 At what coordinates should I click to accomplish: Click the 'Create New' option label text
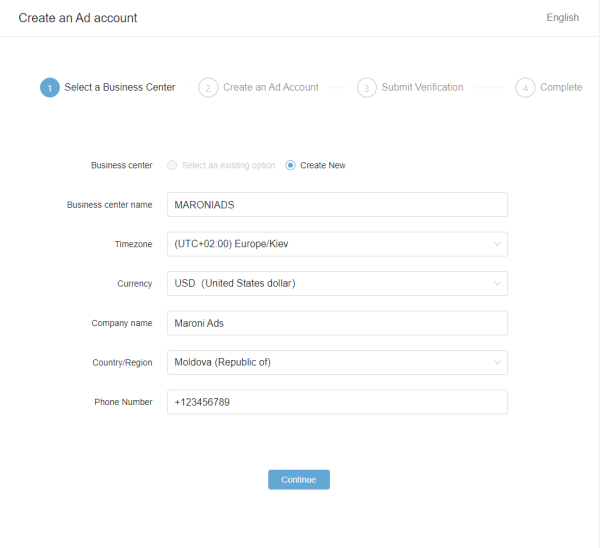tap(323, 166)
